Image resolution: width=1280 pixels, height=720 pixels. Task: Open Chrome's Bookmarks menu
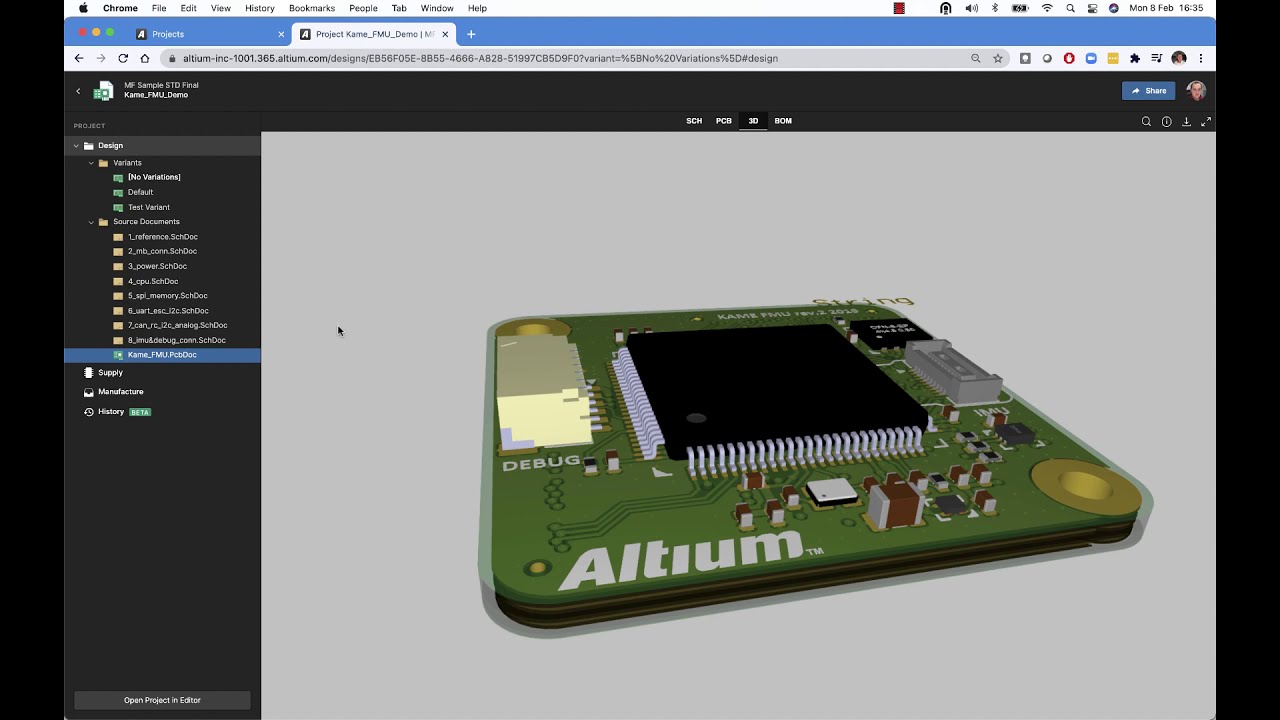point(312,8)
